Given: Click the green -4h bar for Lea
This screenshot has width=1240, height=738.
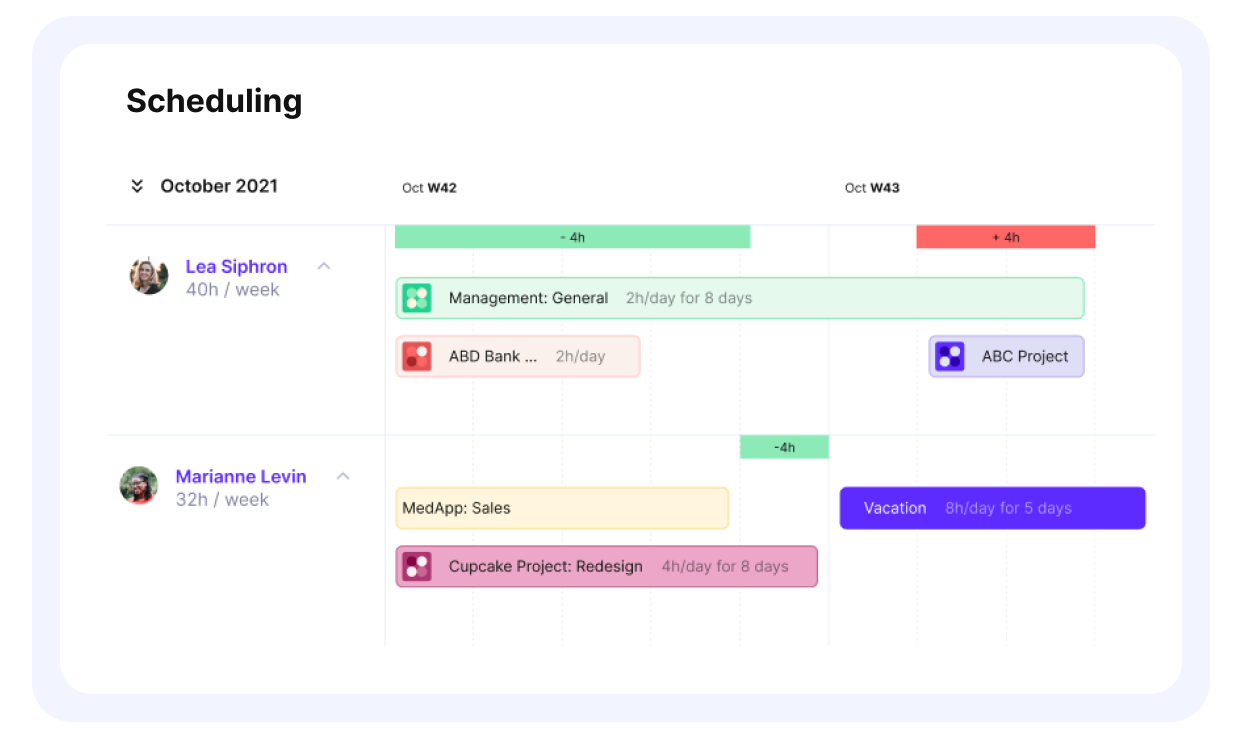Looking at the screenshot, I should click(x=572, y=237).
